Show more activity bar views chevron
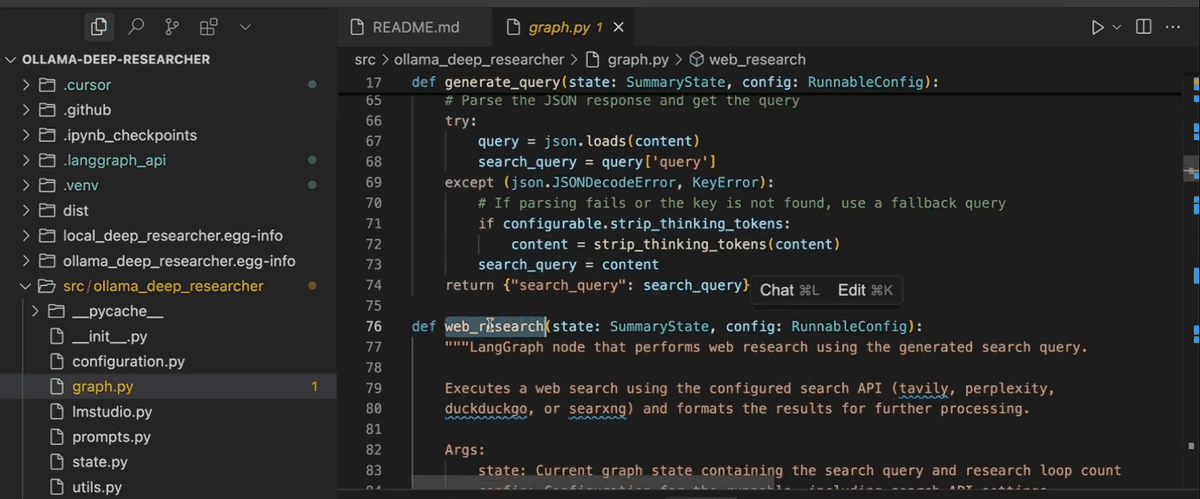This screenshot has width=1200, height=499. pyautogui.click(x=245, y=27)
